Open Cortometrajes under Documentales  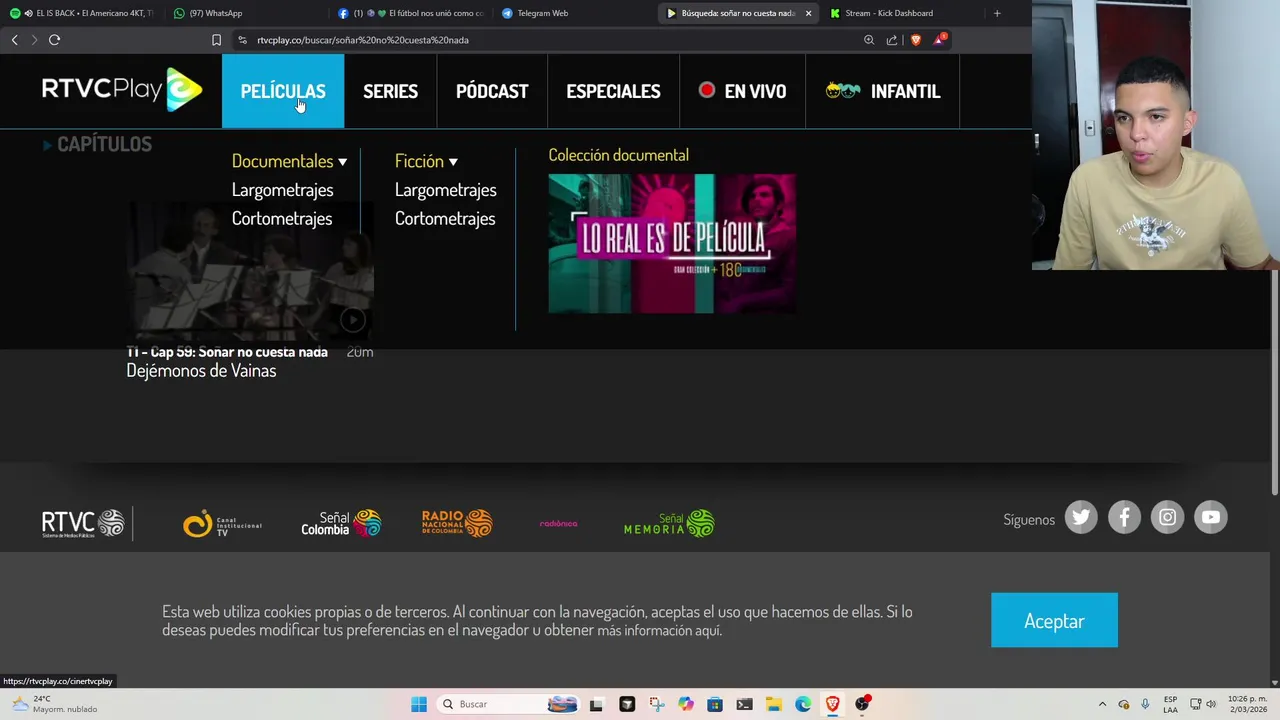(282, 219)
